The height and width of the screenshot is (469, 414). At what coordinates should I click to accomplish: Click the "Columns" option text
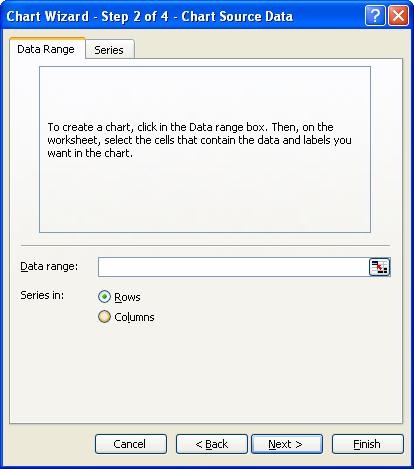[134, 317]
